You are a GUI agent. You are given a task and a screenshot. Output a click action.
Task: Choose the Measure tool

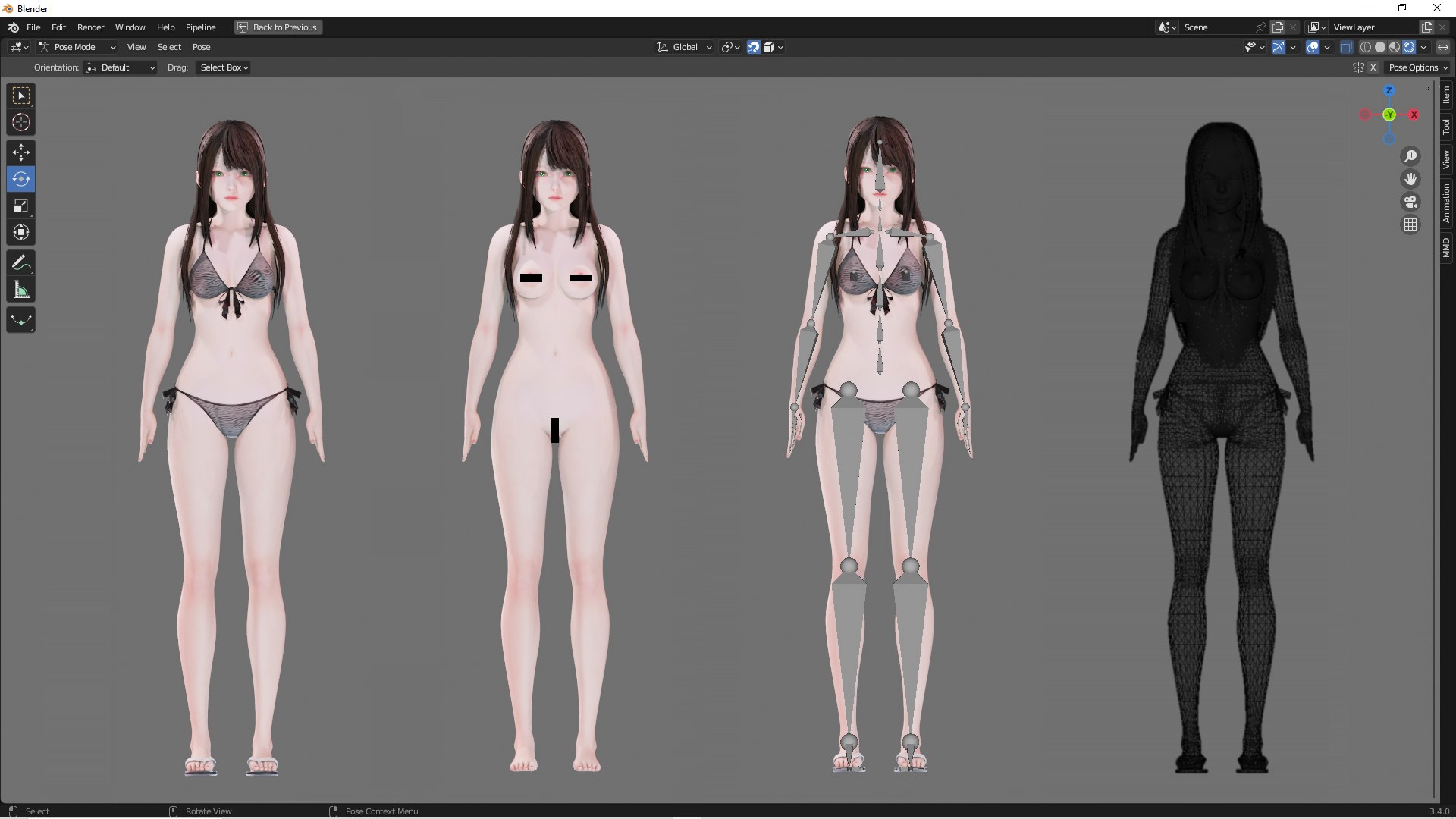21,290
